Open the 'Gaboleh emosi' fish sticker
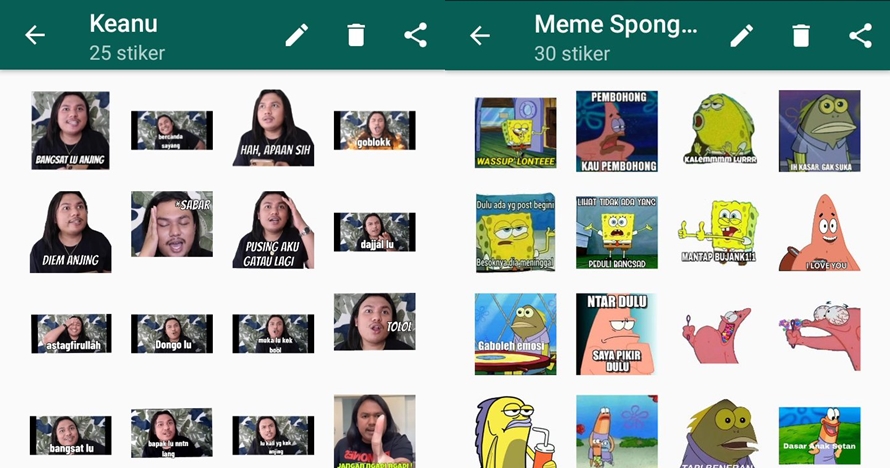The width and height of the screenshot is (890, 468). (x=515, y=334)
